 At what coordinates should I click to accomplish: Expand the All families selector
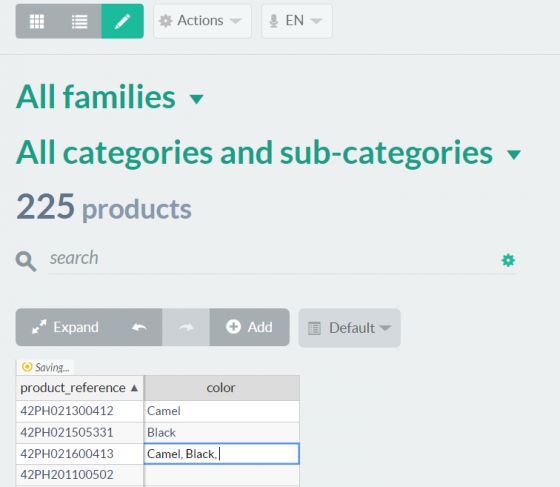tap(110, 97)
